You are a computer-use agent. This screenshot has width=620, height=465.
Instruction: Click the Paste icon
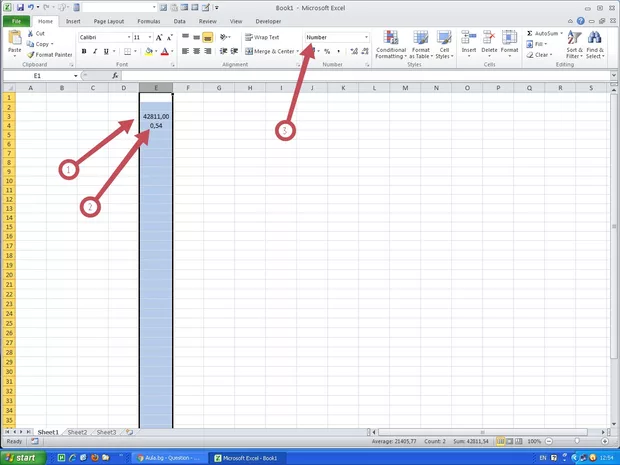click(15, 38)
